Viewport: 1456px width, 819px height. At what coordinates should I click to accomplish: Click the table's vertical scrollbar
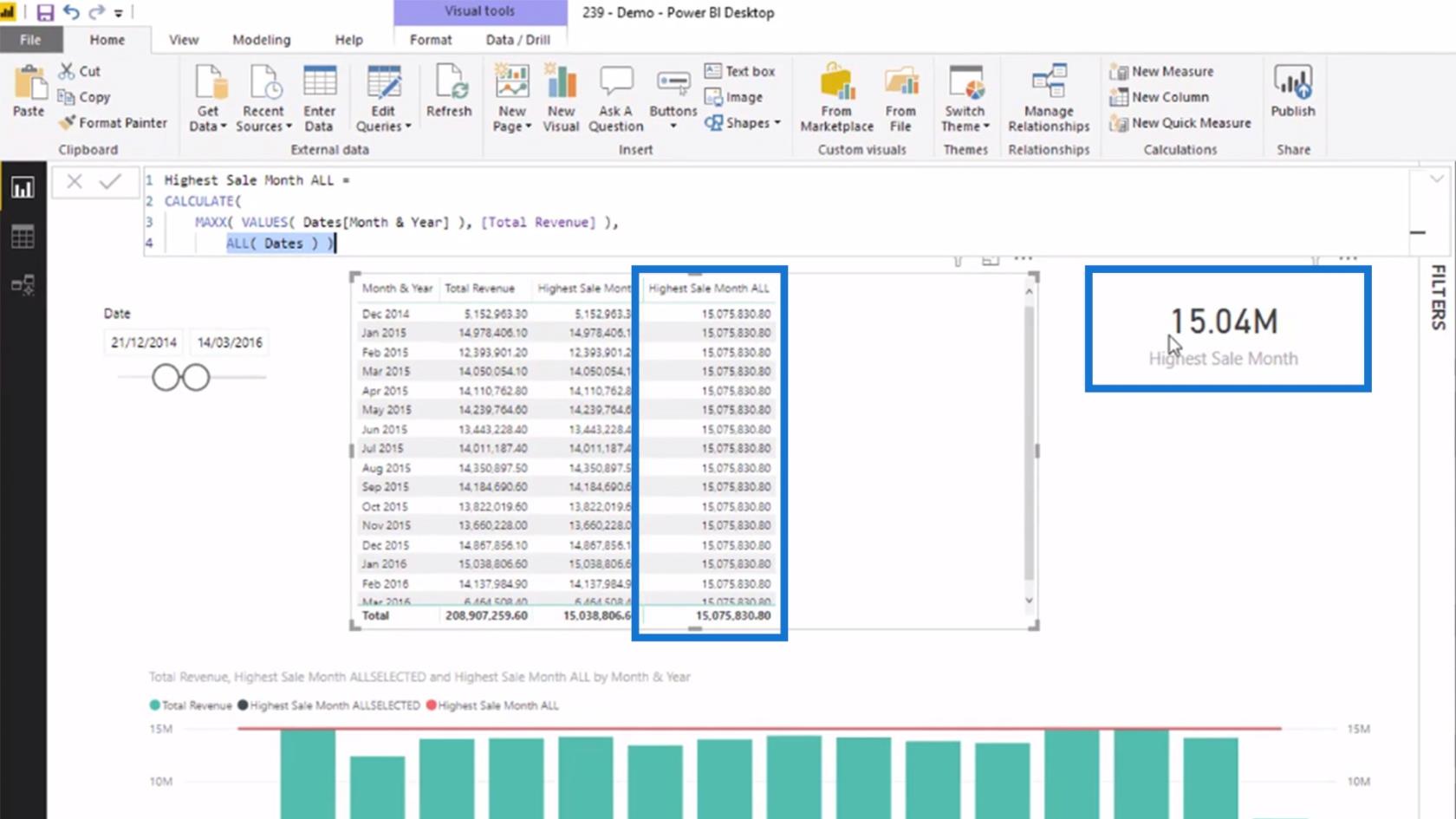1029,442
